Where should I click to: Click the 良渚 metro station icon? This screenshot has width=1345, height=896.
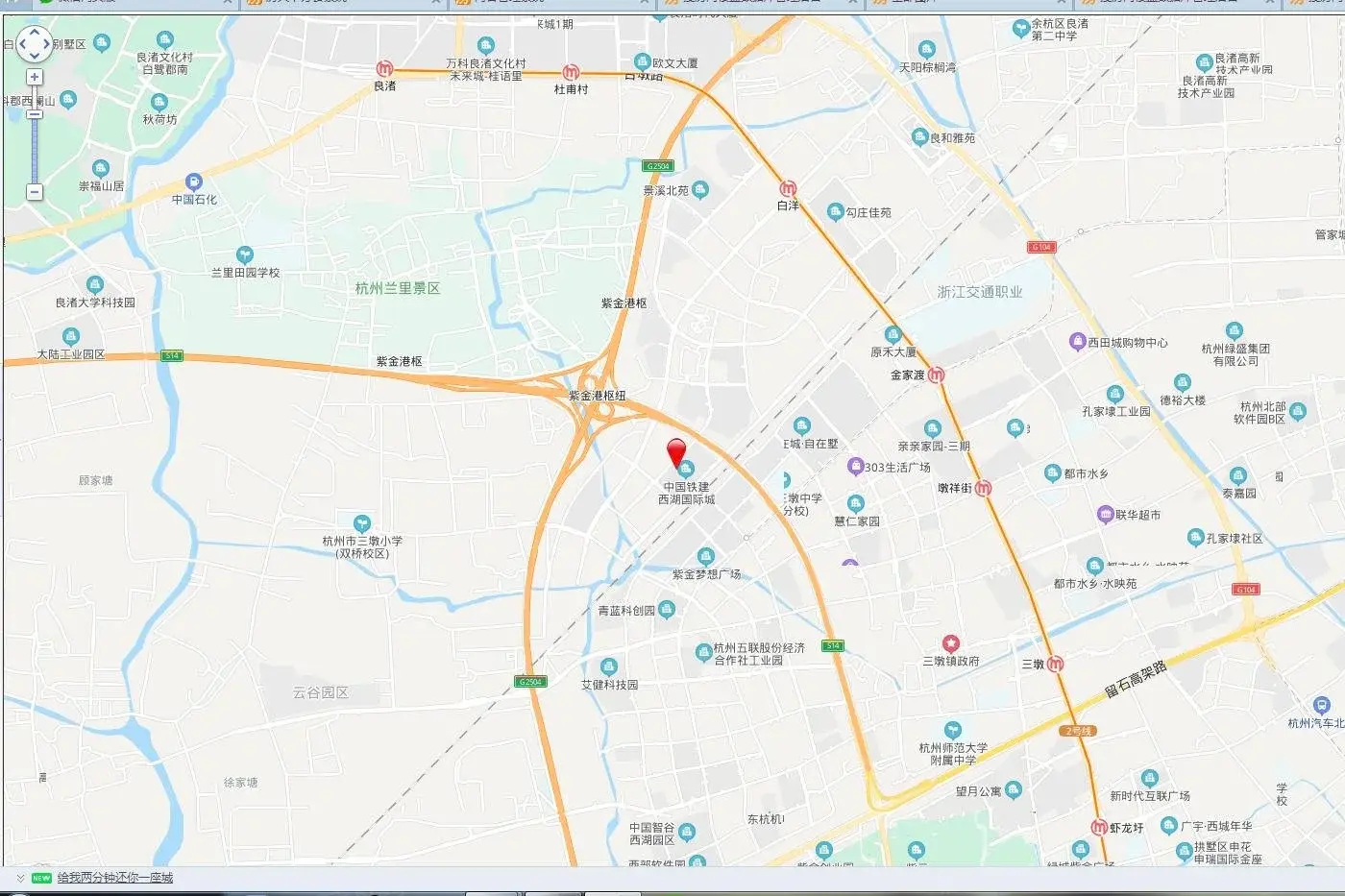click(x=384, y=69)
